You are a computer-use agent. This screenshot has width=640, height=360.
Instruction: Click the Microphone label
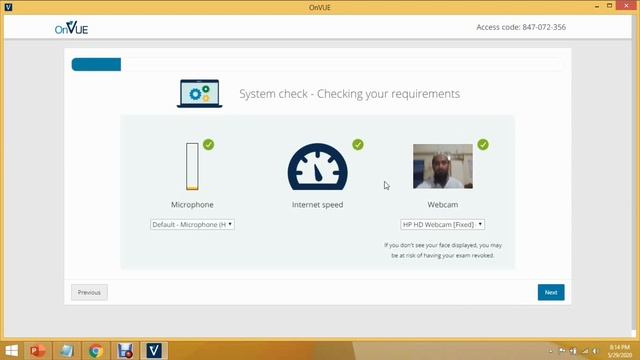point(192,204)
